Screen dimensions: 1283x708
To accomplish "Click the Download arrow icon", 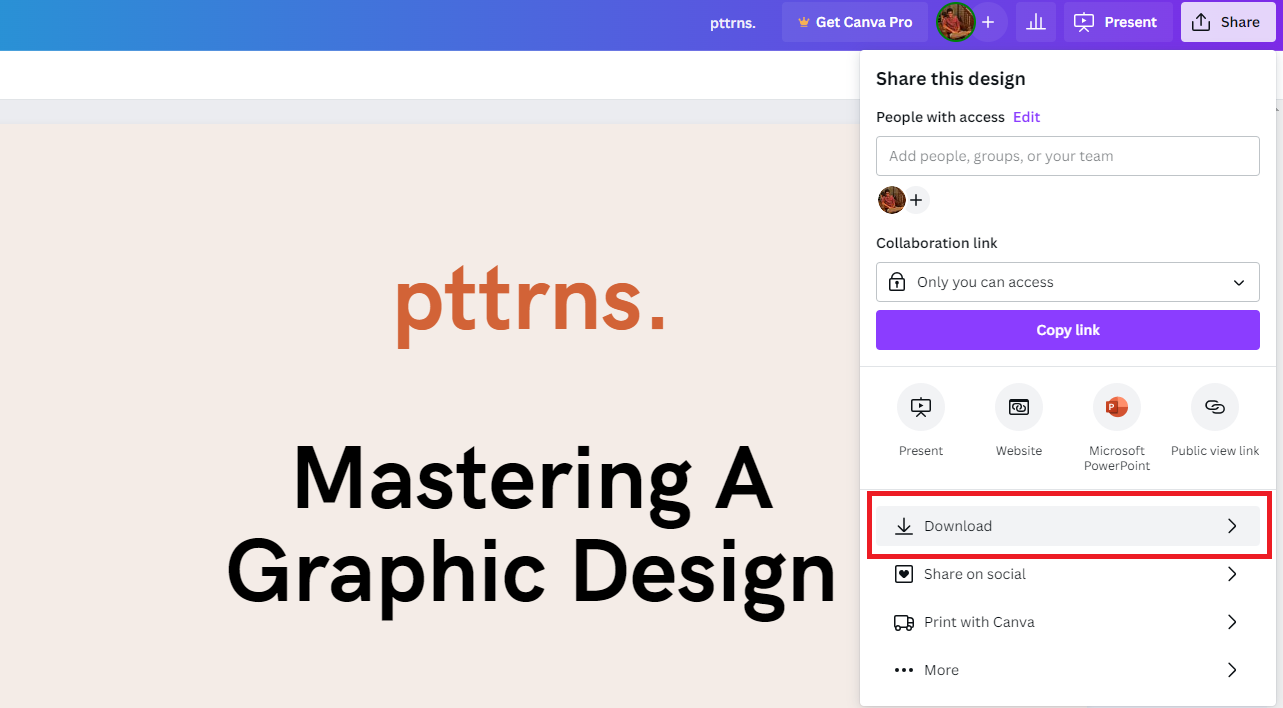I will (x=904, y=526).
